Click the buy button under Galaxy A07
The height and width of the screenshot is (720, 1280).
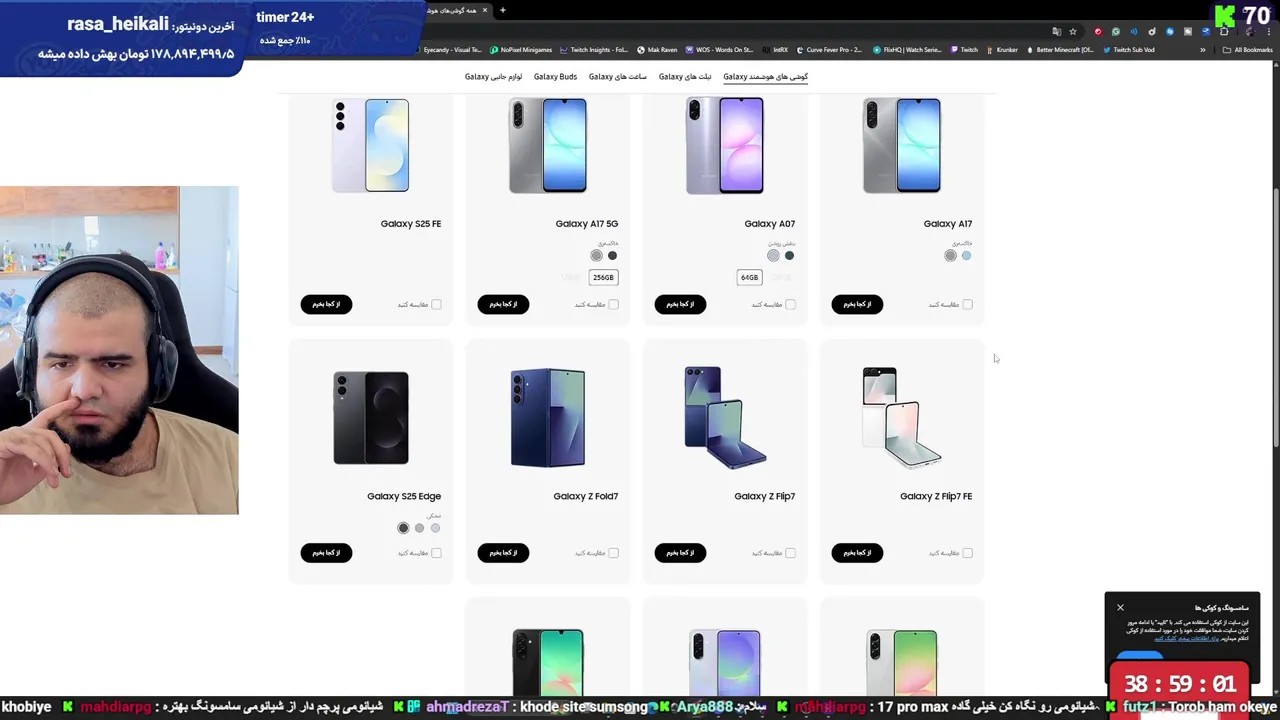(680, 304)
